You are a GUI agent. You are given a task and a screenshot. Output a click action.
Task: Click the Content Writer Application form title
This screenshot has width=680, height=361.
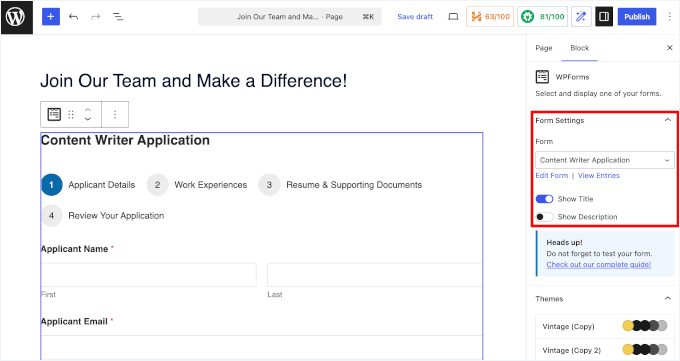125,140
